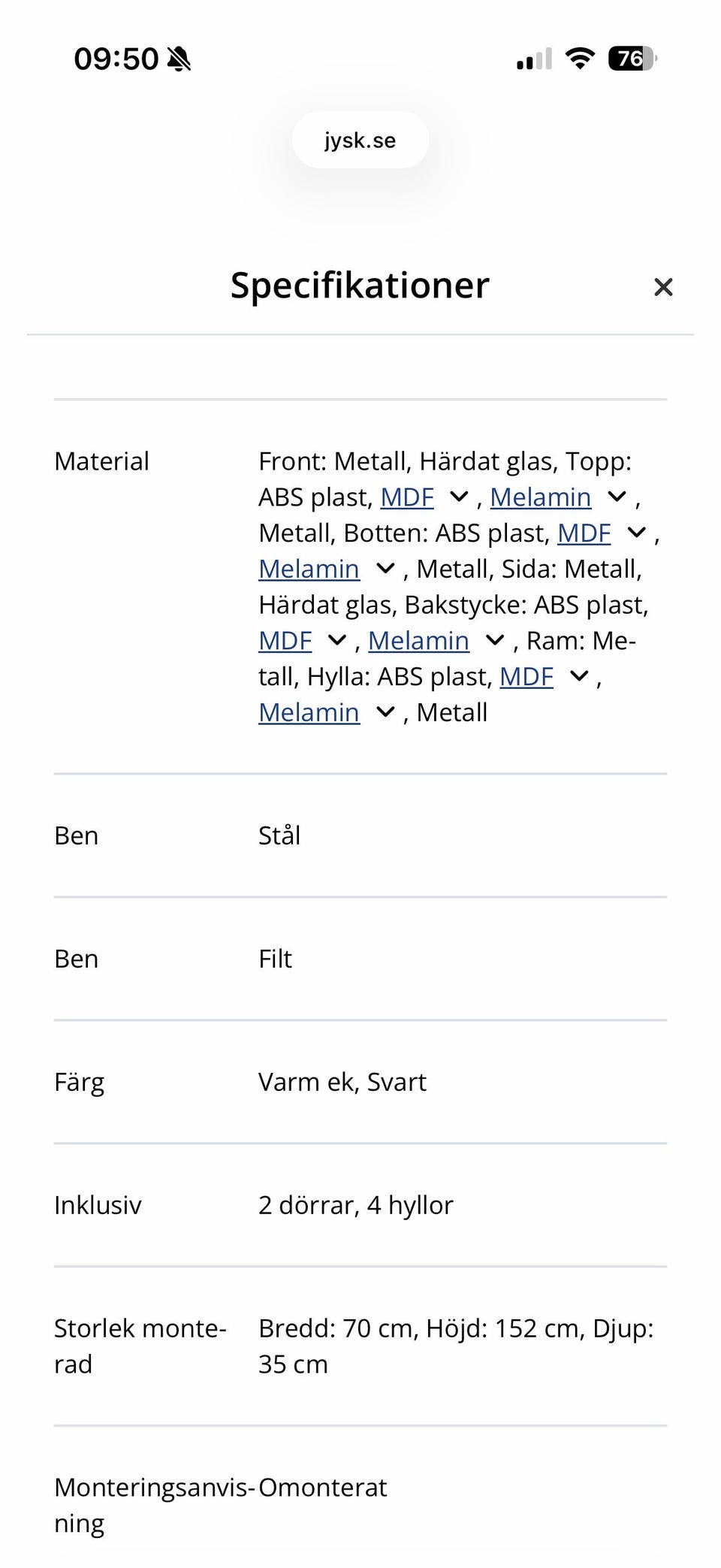
Task: Expand chevron beside Topp's MDF link
Action: pos(458,497)
